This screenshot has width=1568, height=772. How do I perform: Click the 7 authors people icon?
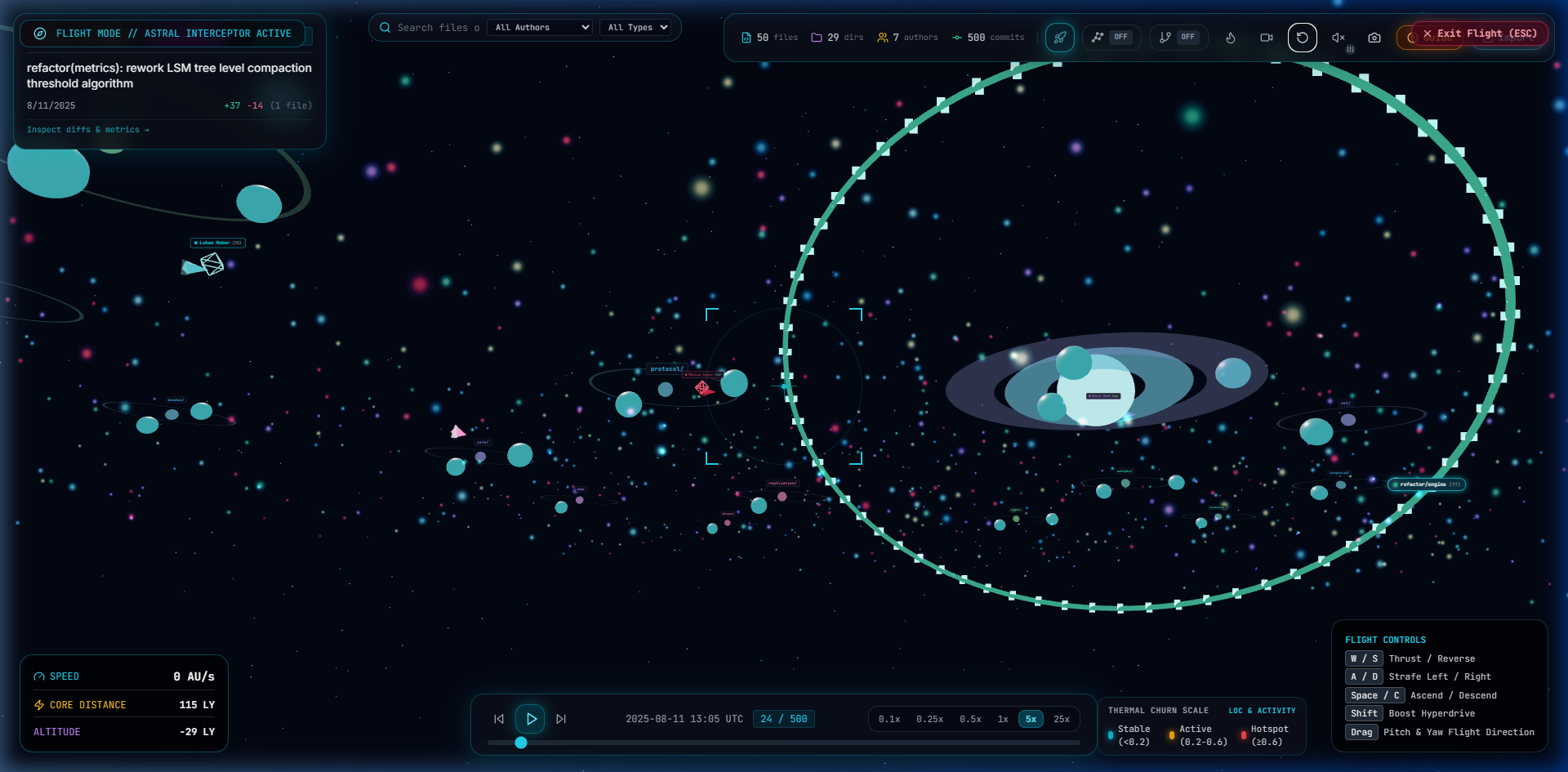tap(883, 38)
